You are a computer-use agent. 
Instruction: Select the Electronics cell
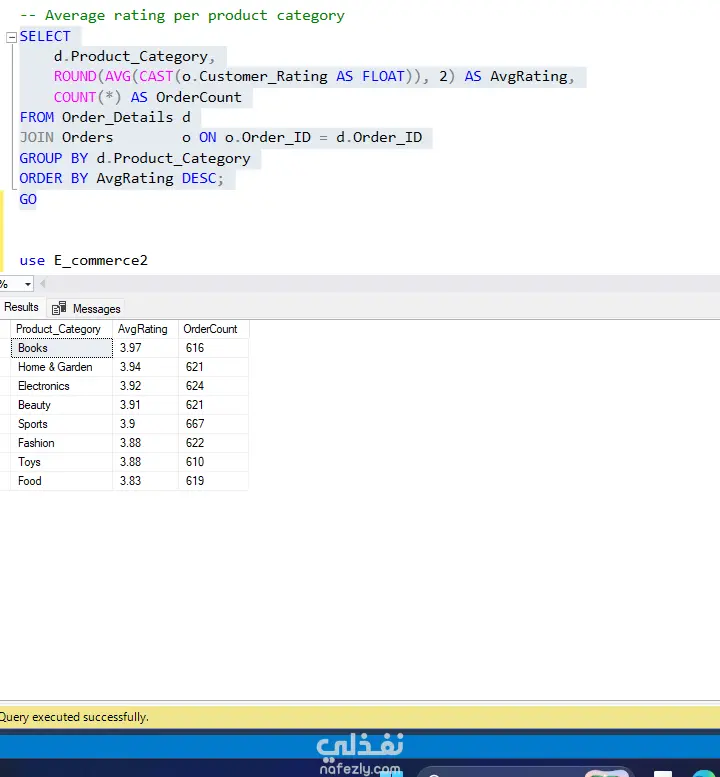coord(62,386)
